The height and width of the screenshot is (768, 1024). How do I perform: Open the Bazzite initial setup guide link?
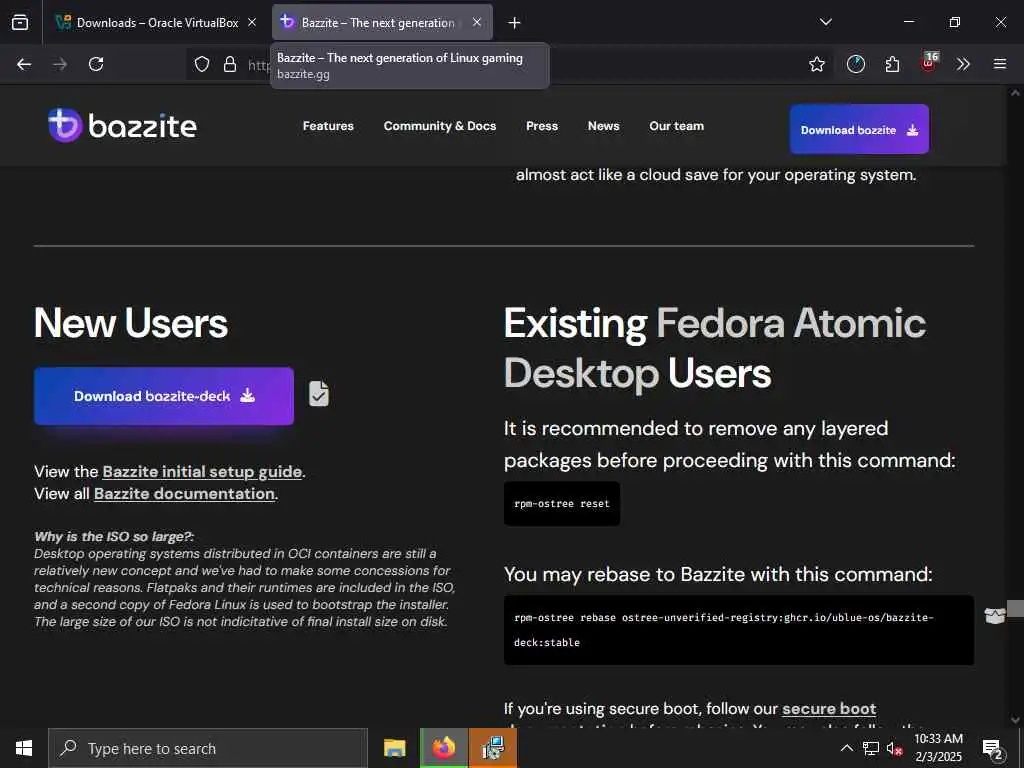point(202,472)
